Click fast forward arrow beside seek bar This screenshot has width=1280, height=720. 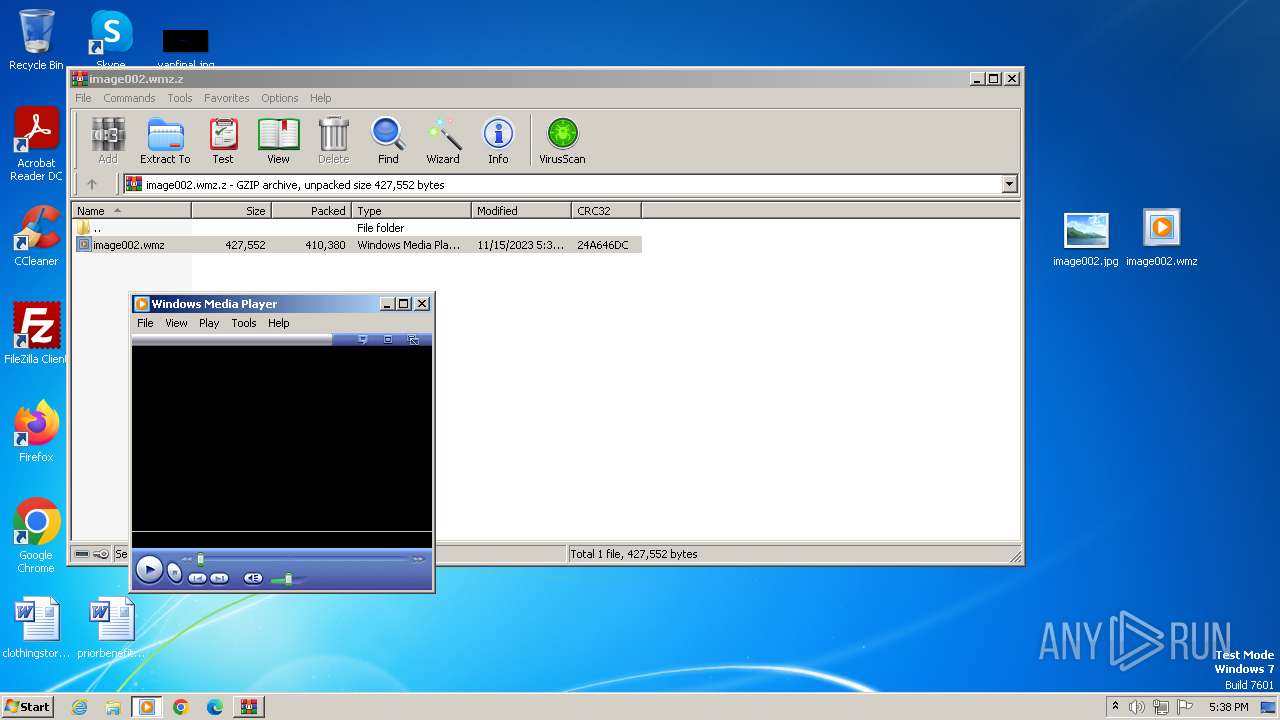click(x=419, y=559)
